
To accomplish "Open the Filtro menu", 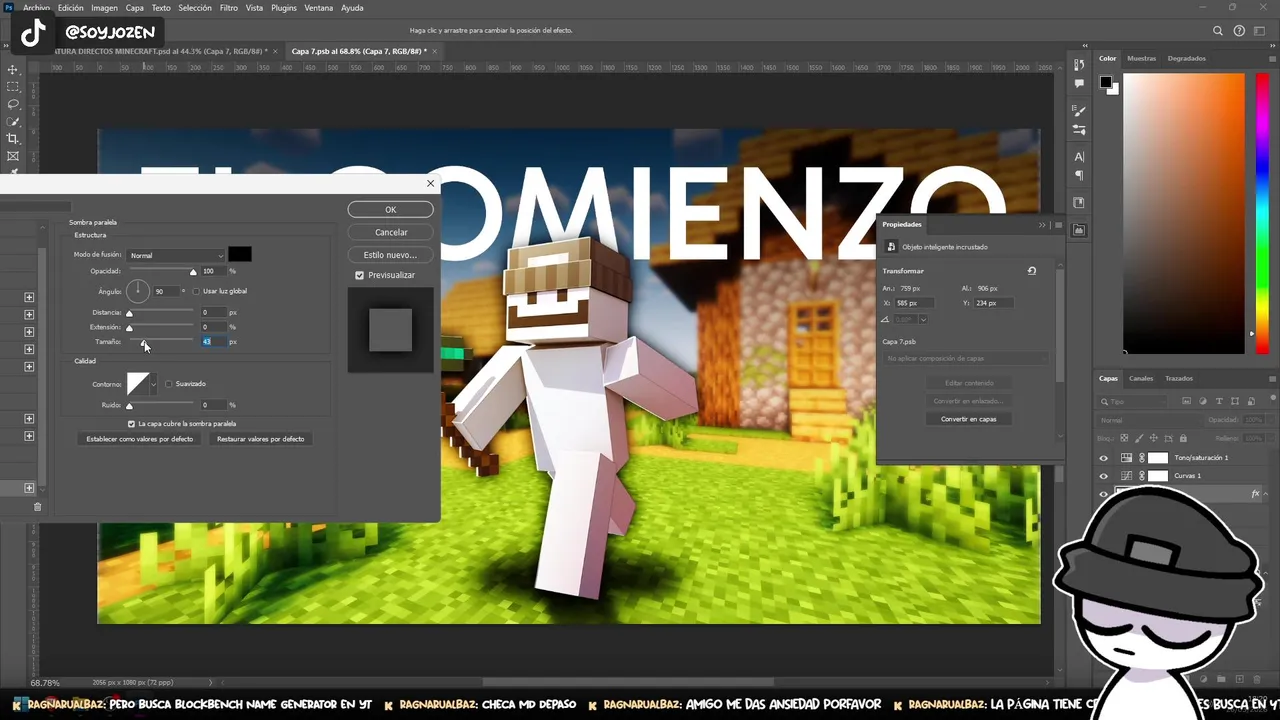I will [x=229, y=8].
